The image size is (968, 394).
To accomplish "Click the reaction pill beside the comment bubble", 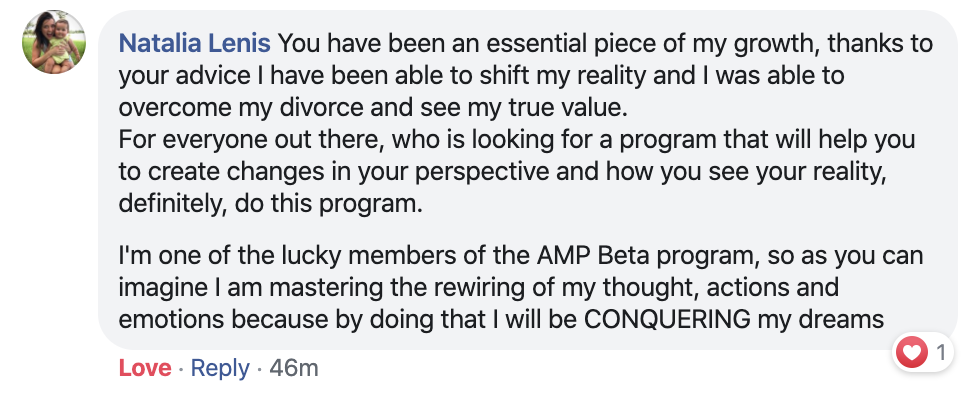I will [x=922, y=353].
